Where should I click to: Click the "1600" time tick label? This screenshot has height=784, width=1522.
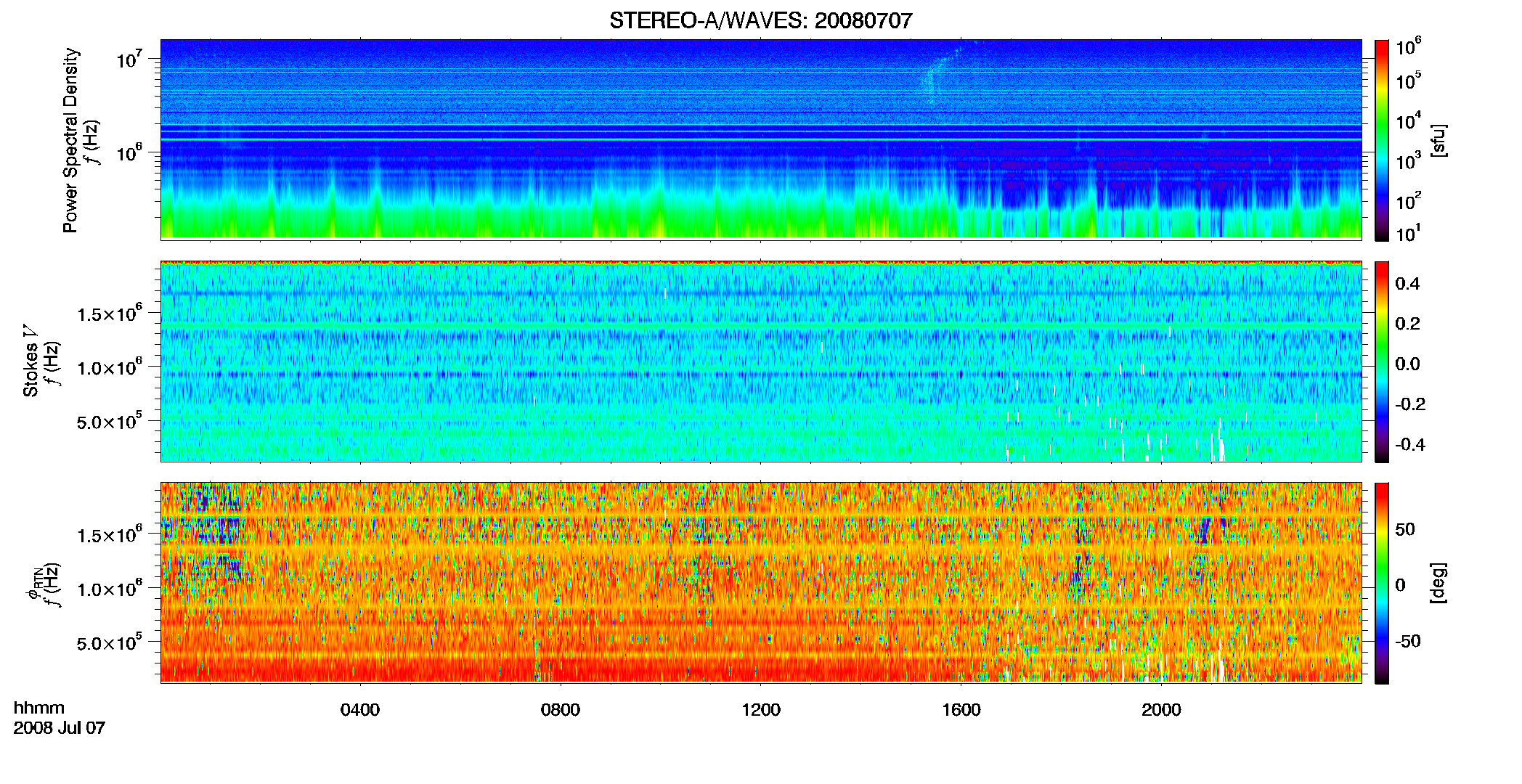961,710
